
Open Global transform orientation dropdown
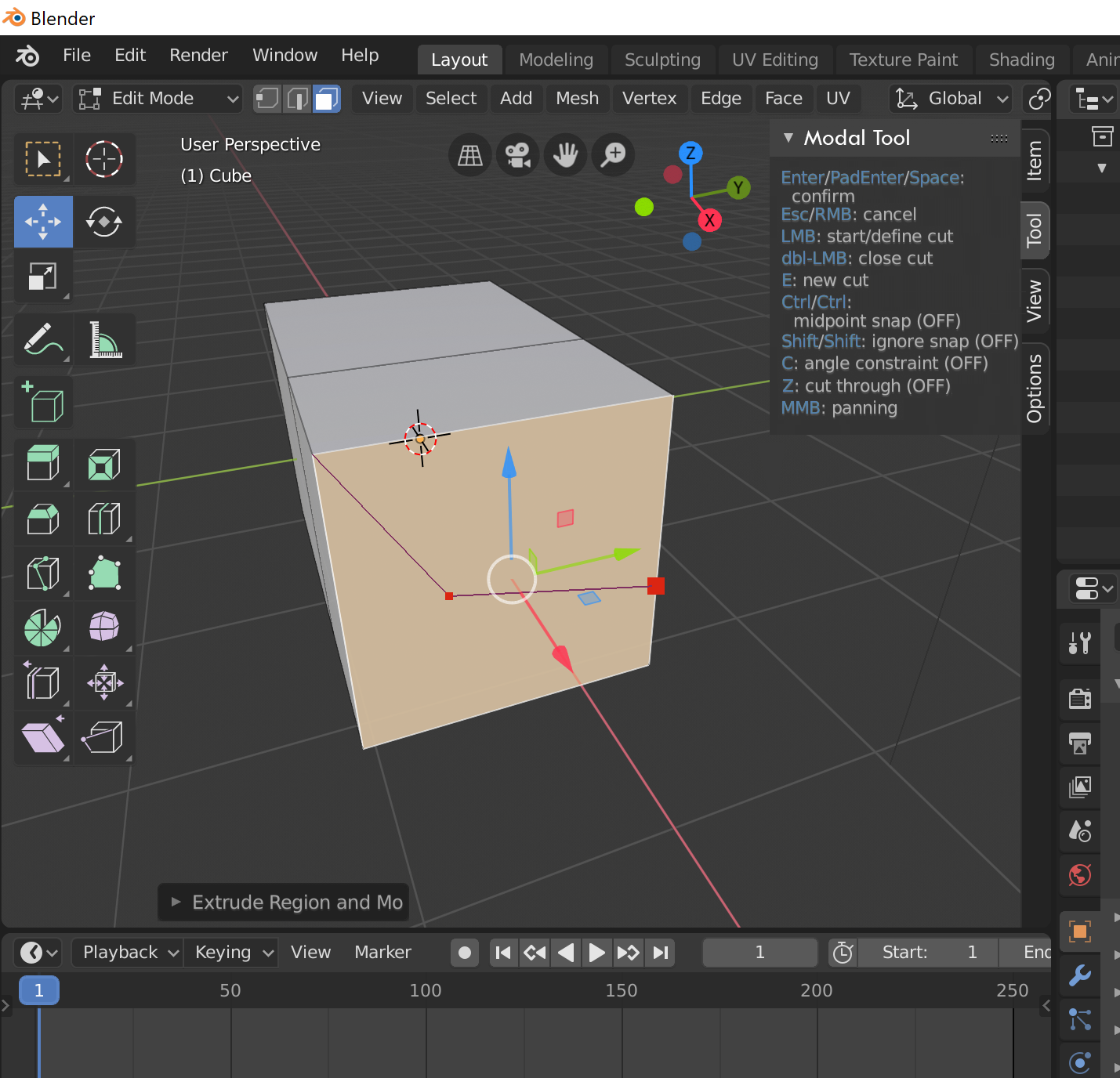(x=951, y=99)
